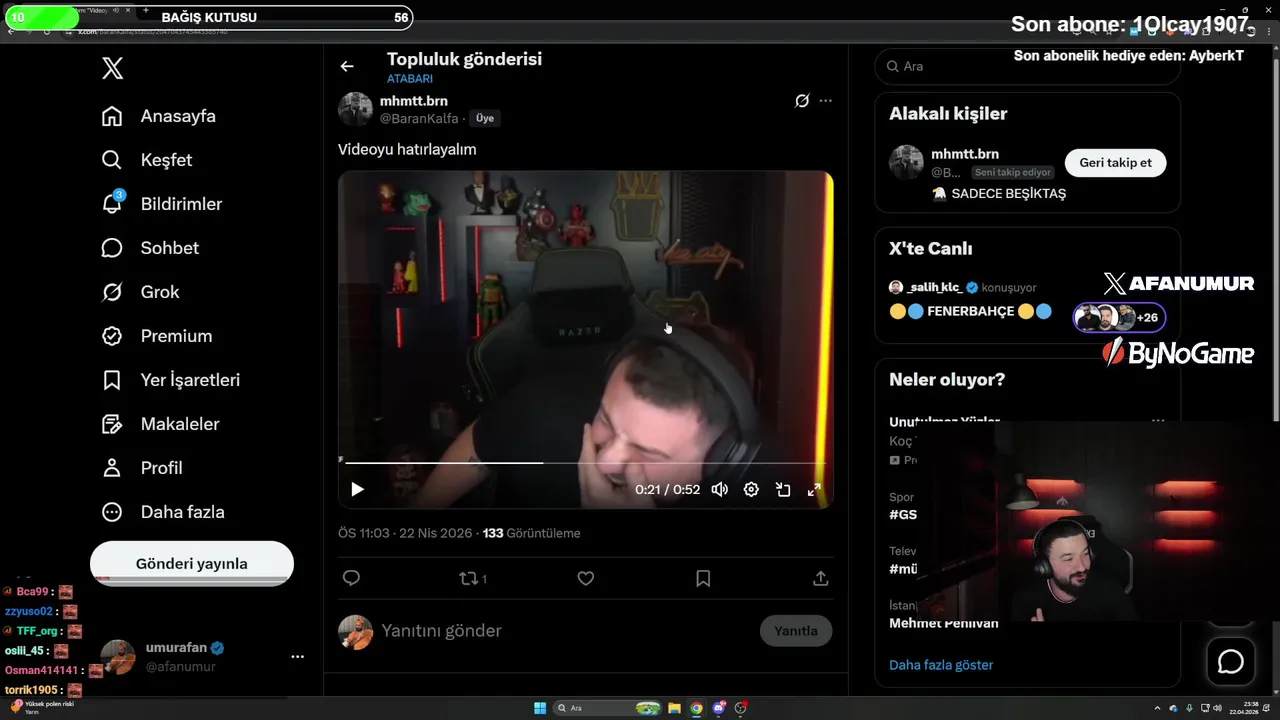Image resolution: width=1280 pixels, height=720 pixels.
Task: Click @BaranKalfa handle
Action: [419, 118]
